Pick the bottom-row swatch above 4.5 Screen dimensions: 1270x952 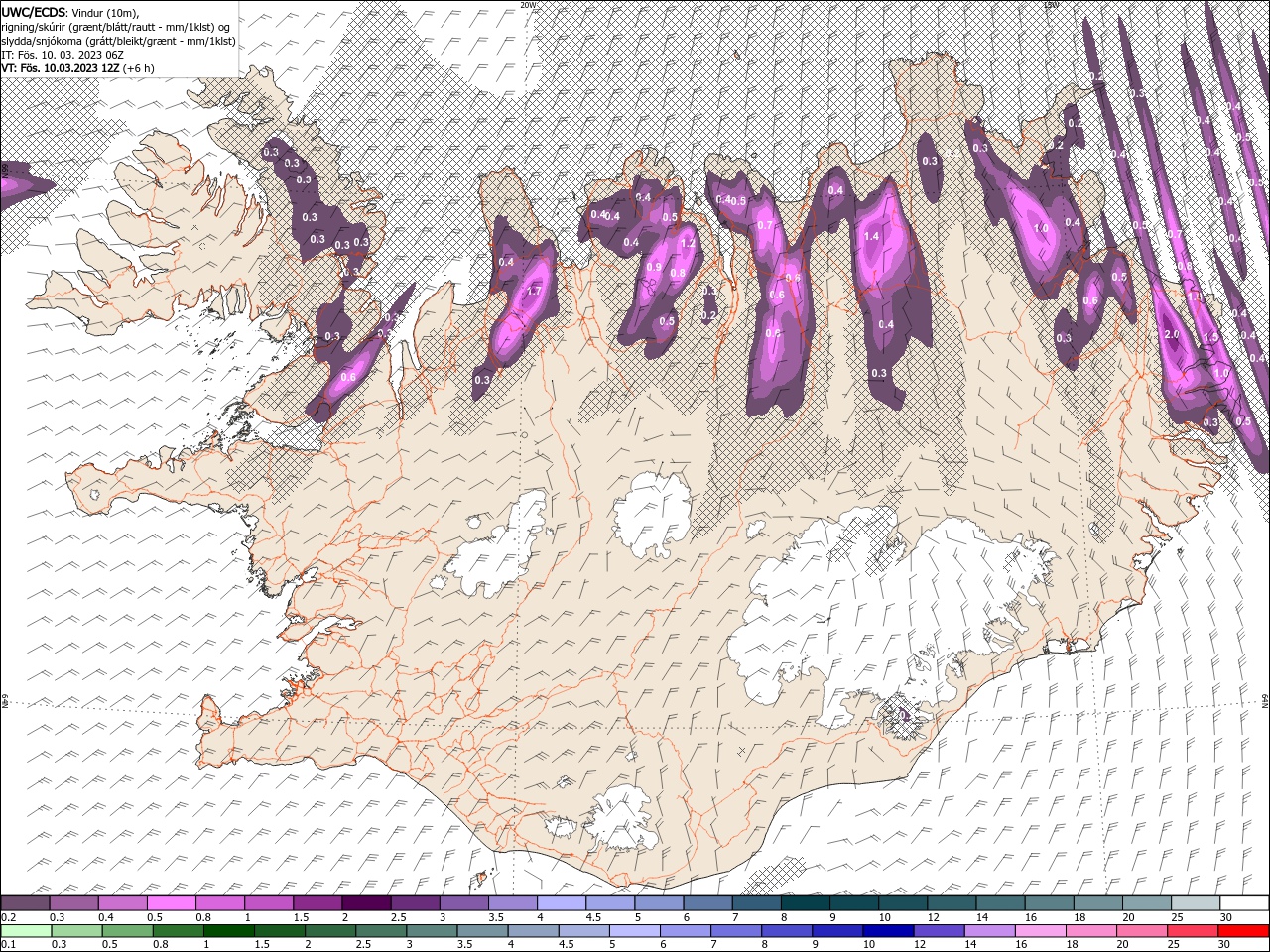(x=583, y=931)
